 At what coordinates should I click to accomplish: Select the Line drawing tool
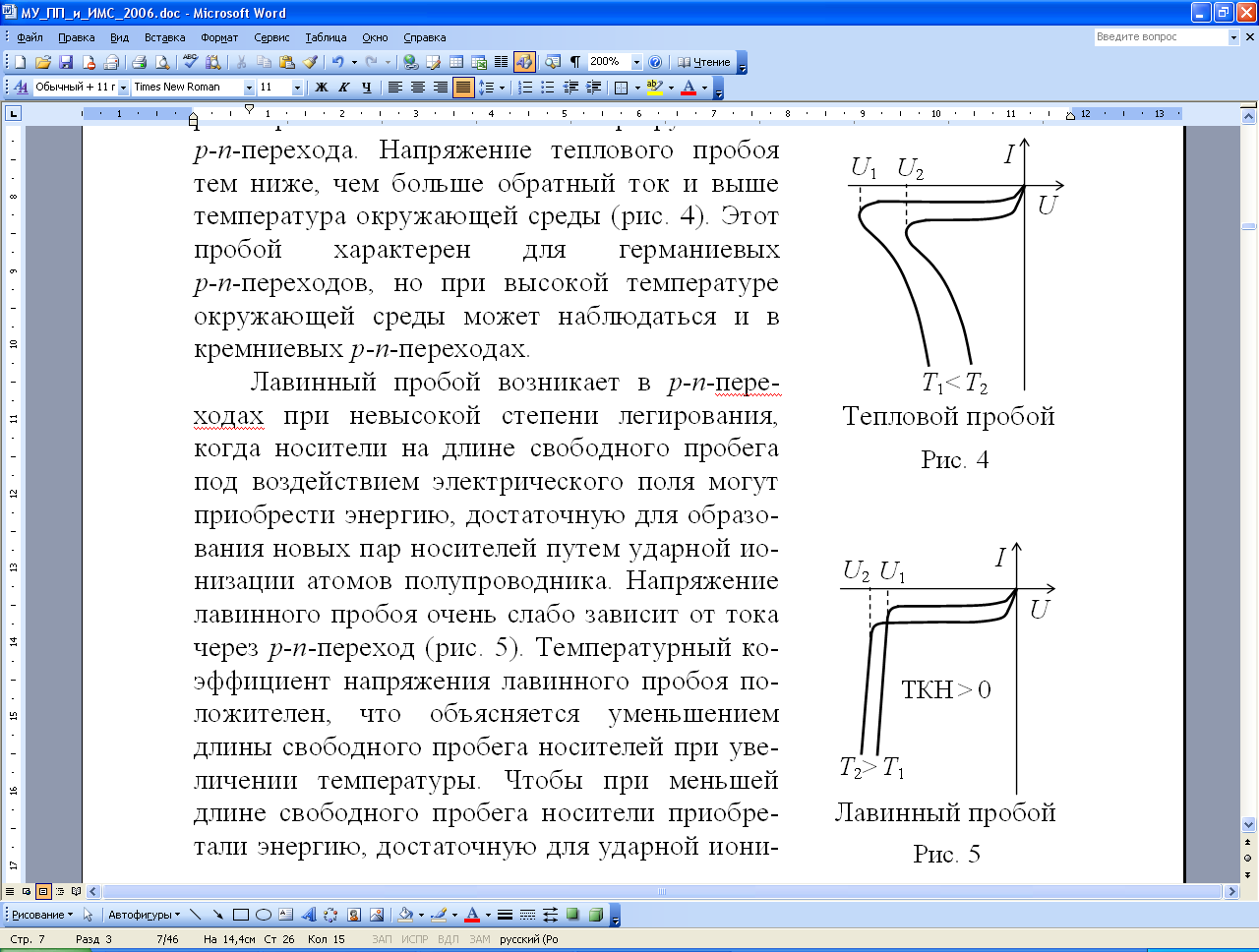point(195,915)
